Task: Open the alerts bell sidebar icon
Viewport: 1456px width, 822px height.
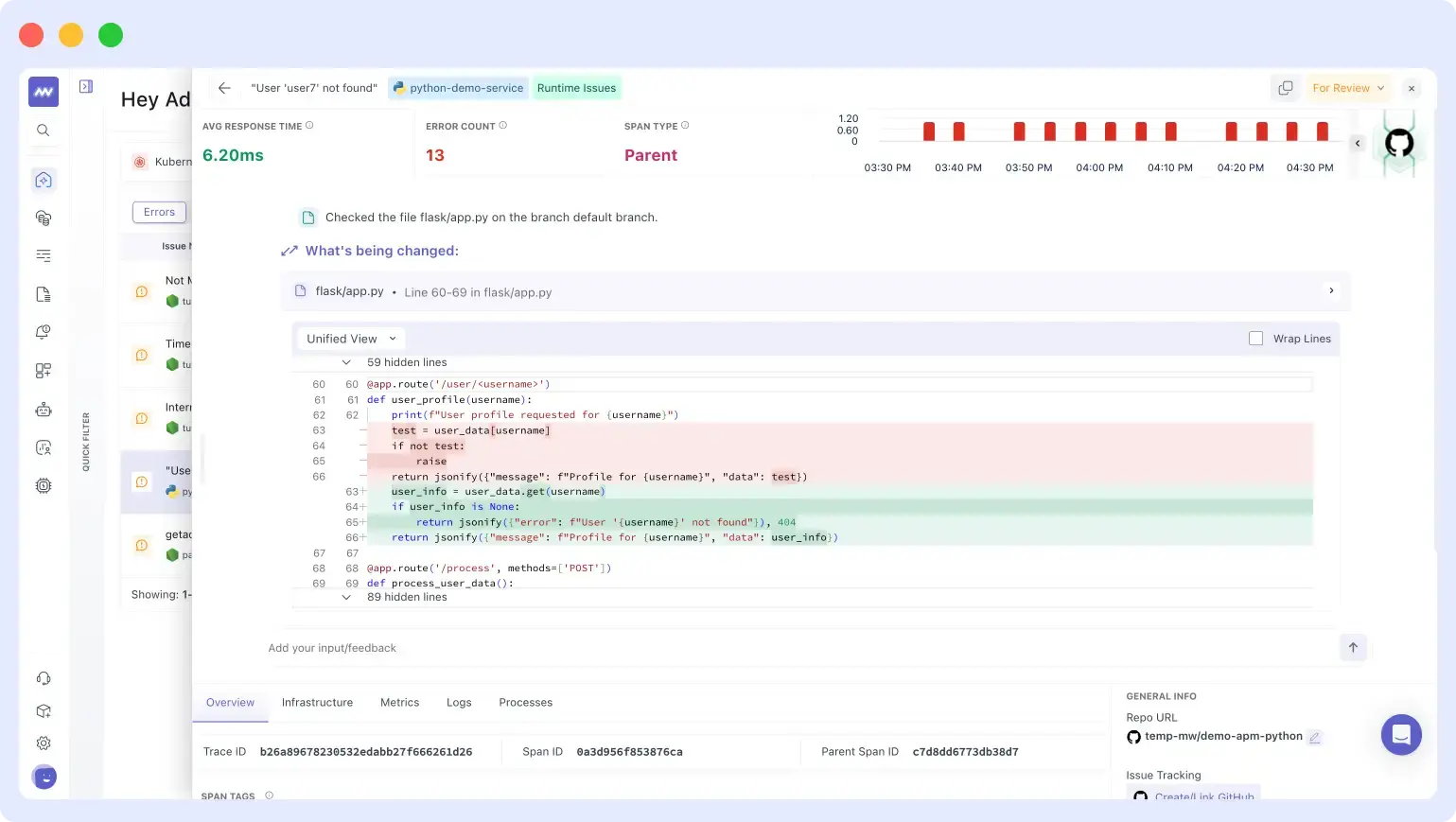Action: click(x=44, y=332)
